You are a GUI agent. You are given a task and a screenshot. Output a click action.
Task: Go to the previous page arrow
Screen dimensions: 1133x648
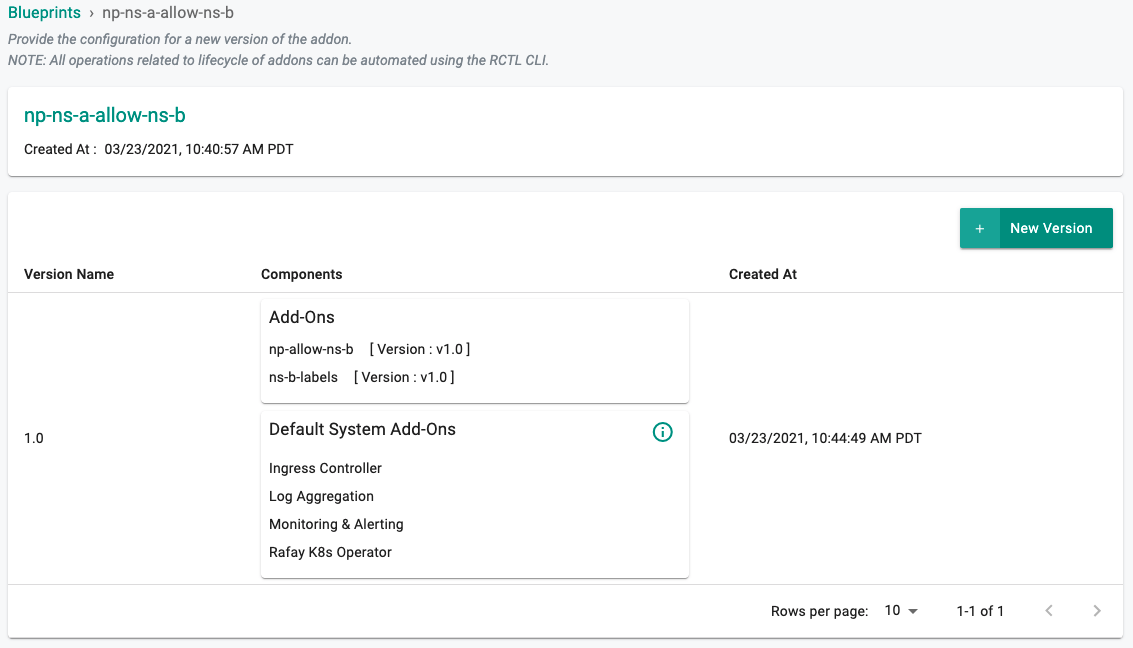pyautogui.click(x=1049, y=611)
